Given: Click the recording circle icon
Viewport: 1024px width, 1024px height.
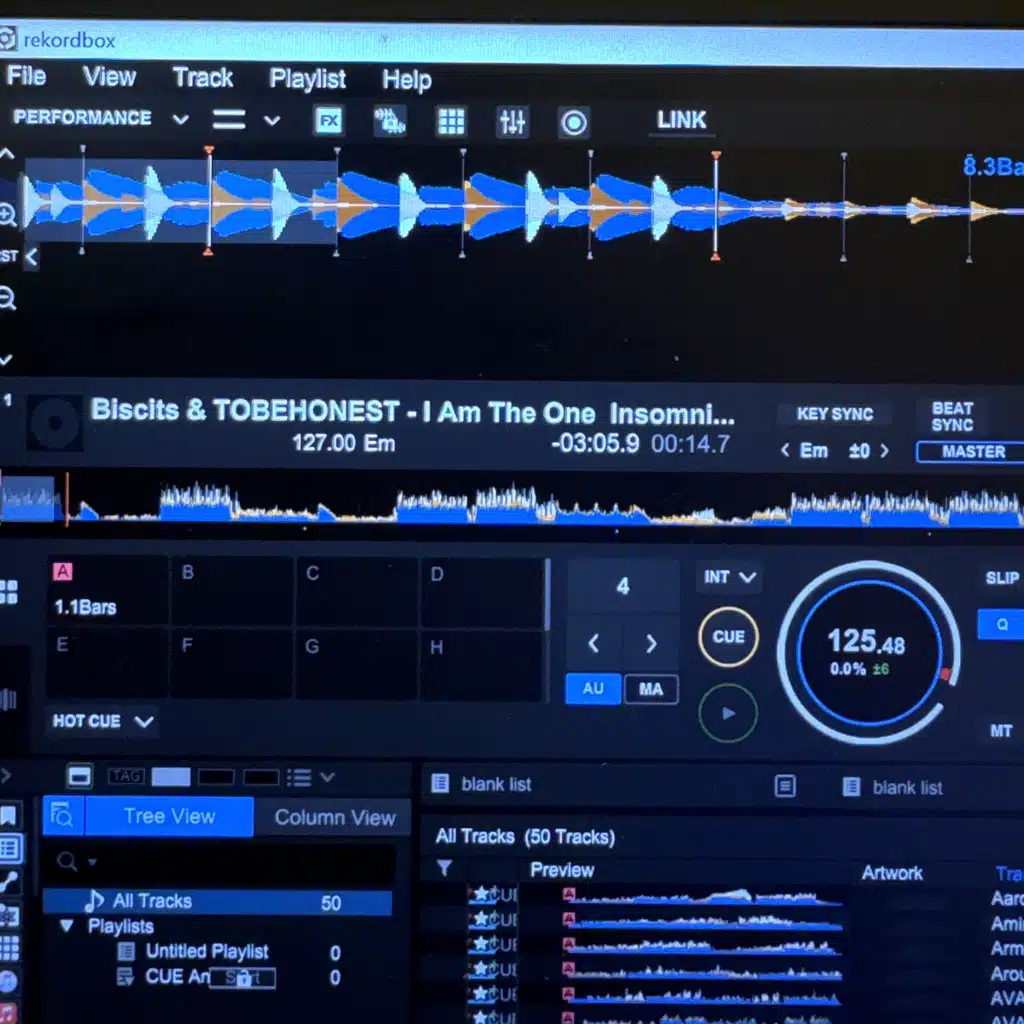Looking at the screenshot, I should 574,122.
